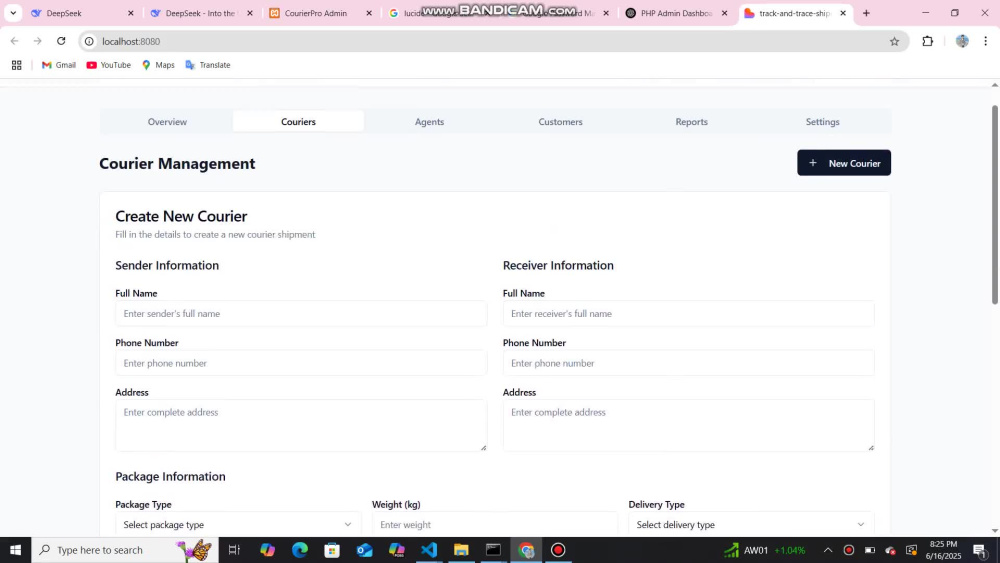Focus the receiver Full Name field

(689, 314)
